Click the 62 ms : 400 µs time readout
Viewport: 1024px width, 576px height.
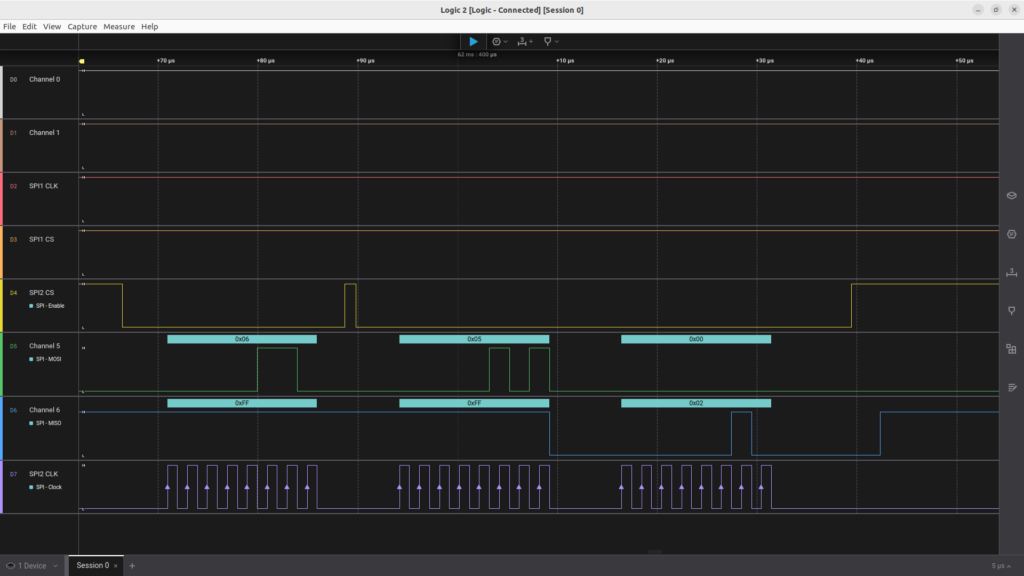(477, 55)
